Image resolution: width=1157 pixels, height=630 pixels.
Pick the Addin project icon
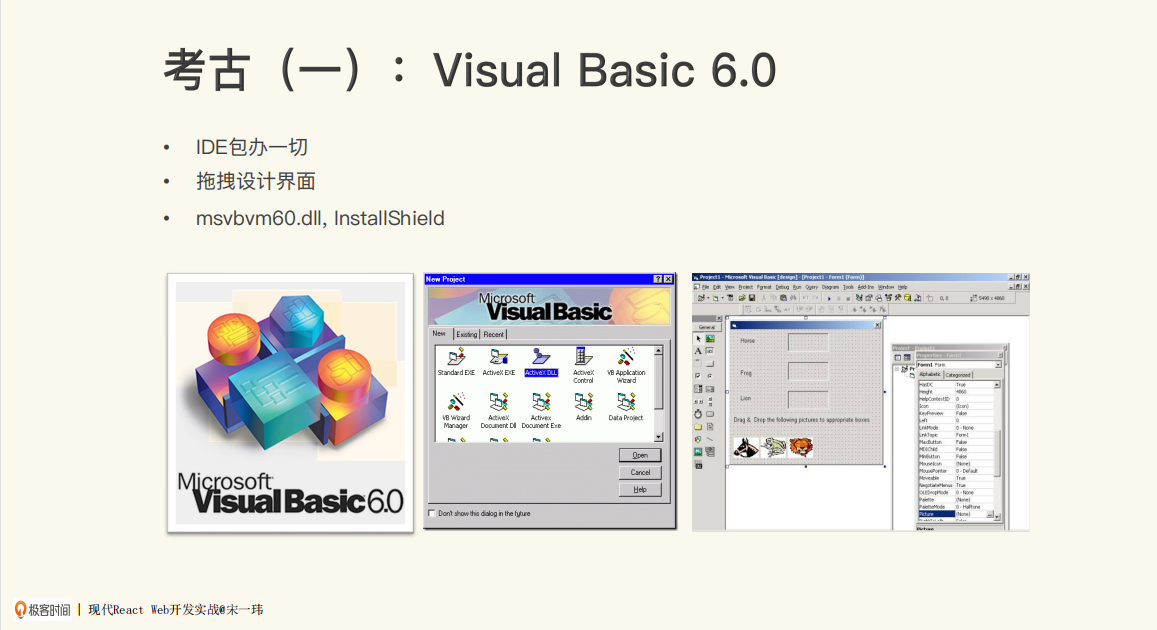point(584,406)
